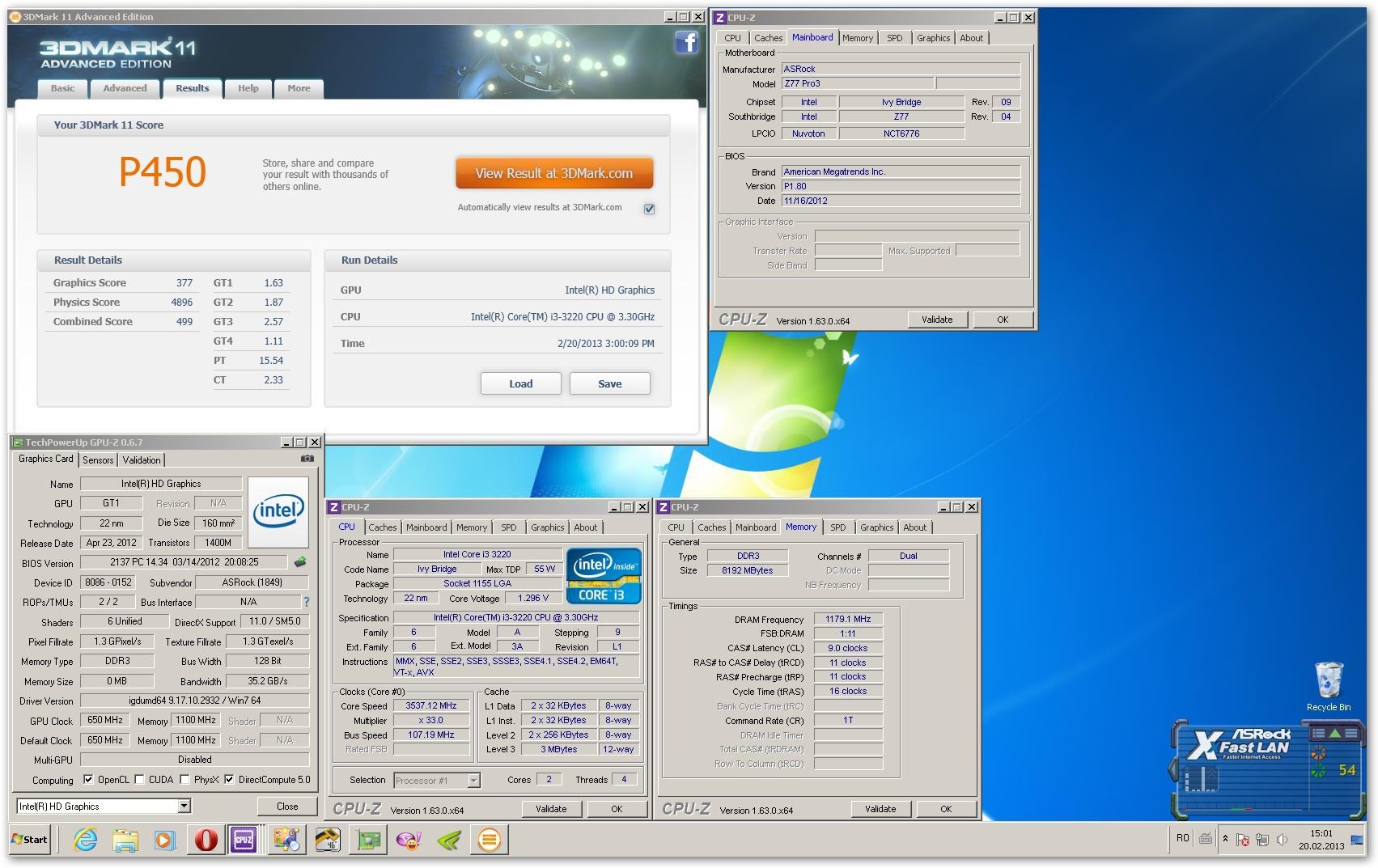Click the XFast LAN list icon left of green arrow
The height and width of the screenshot is (868, 1378).
point(1318,733)
